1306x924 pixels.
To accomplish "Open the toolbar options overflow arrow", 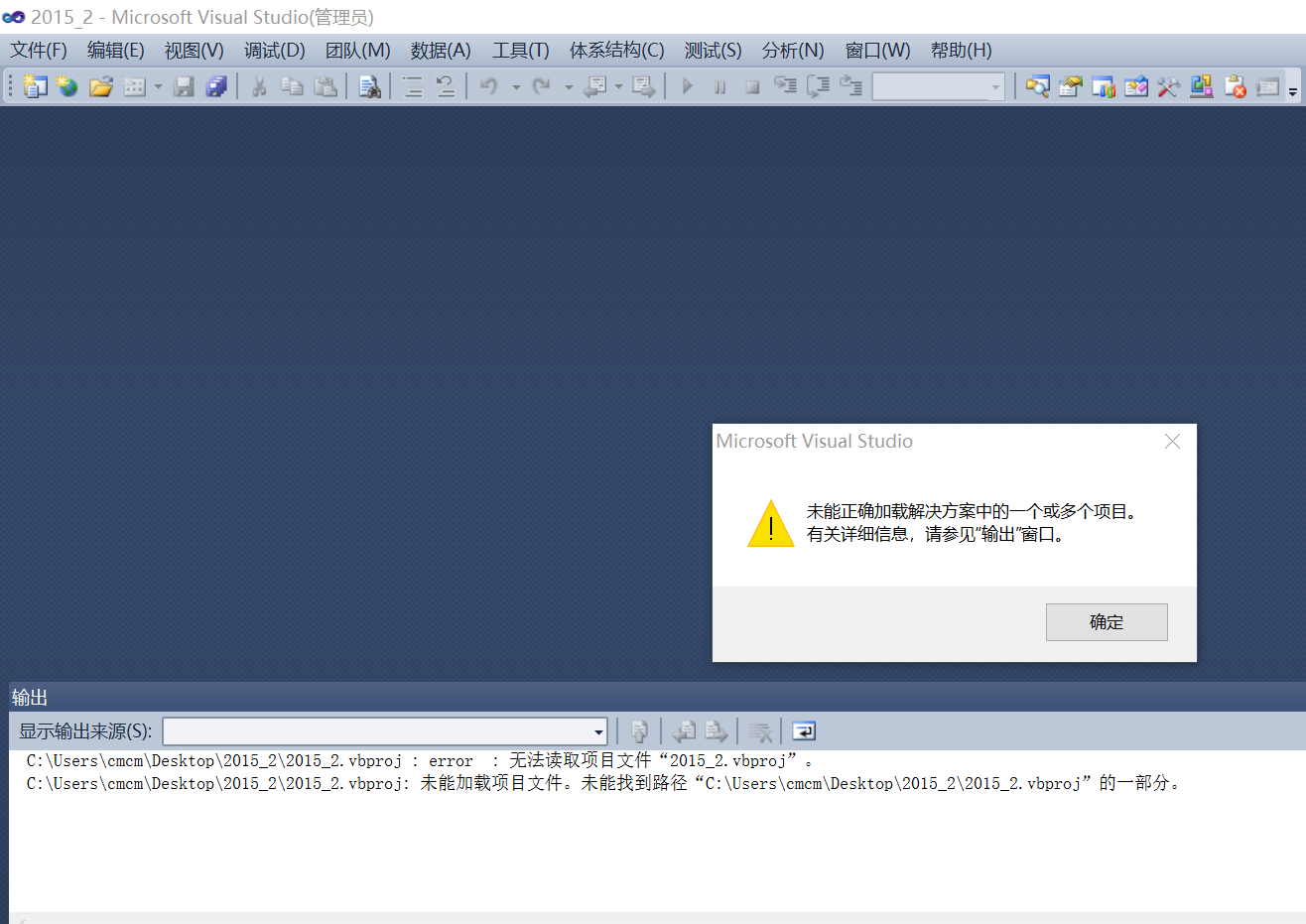I will click(x=1293, y=90).
